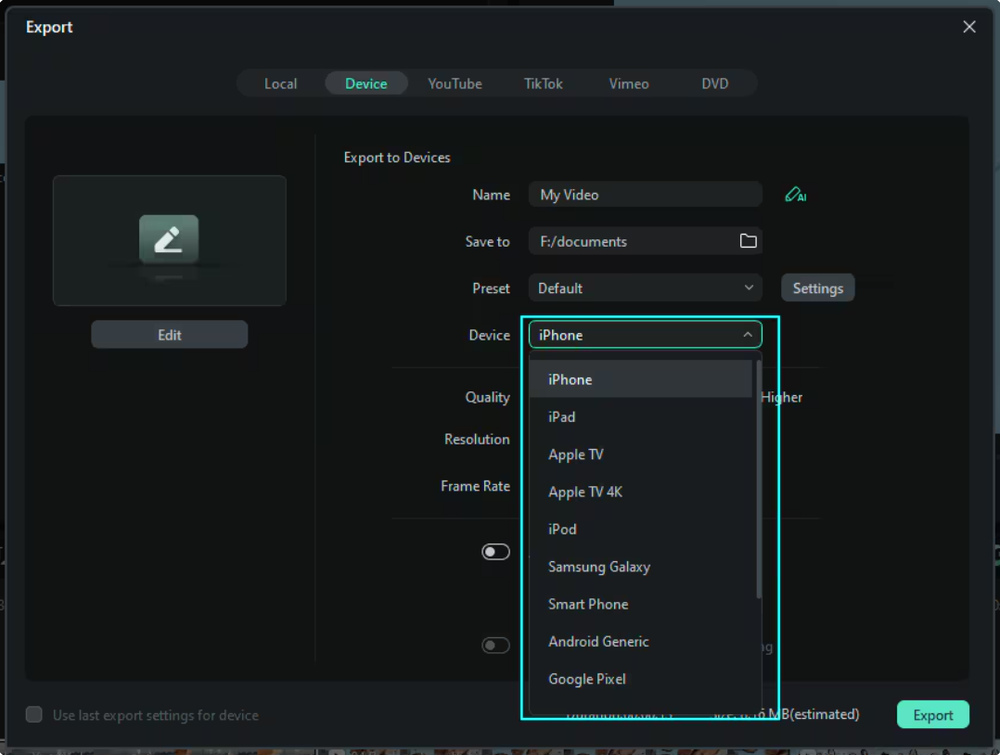Viewport: 1000px width, 755px height.
Task: Check Use last export settings for device
Action: [33, 714]
